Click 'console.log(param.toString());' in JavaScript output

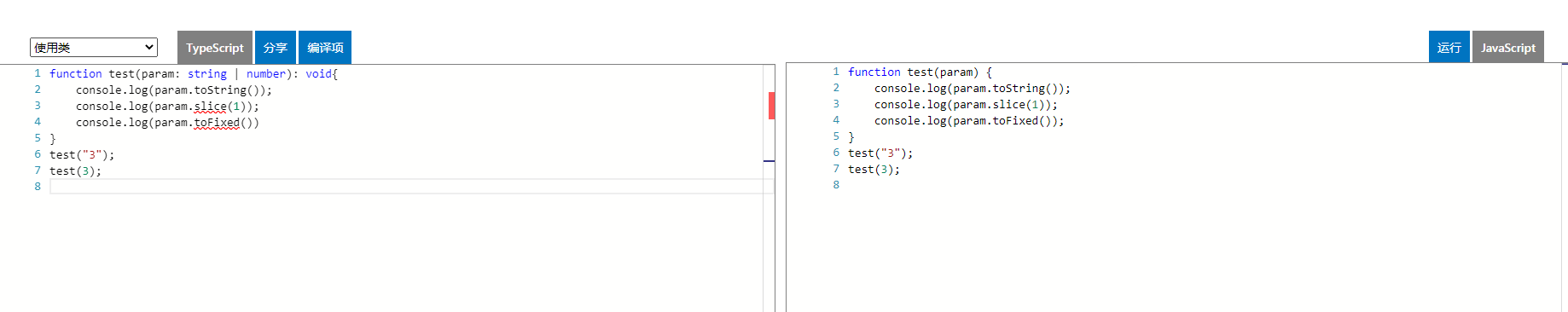pyautogui.click(x=973, y=89)
